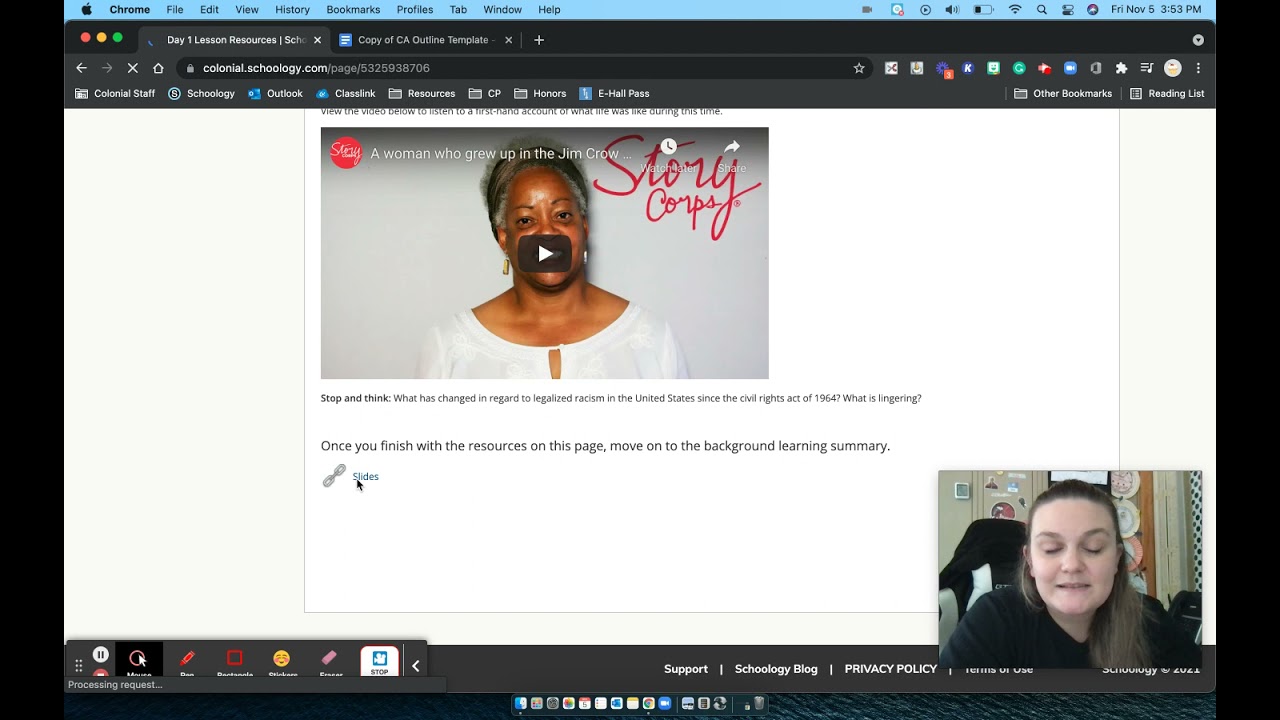Open Kami extension icon
The height and width of the screenshot is (720, 1280).
coord(968,68)
